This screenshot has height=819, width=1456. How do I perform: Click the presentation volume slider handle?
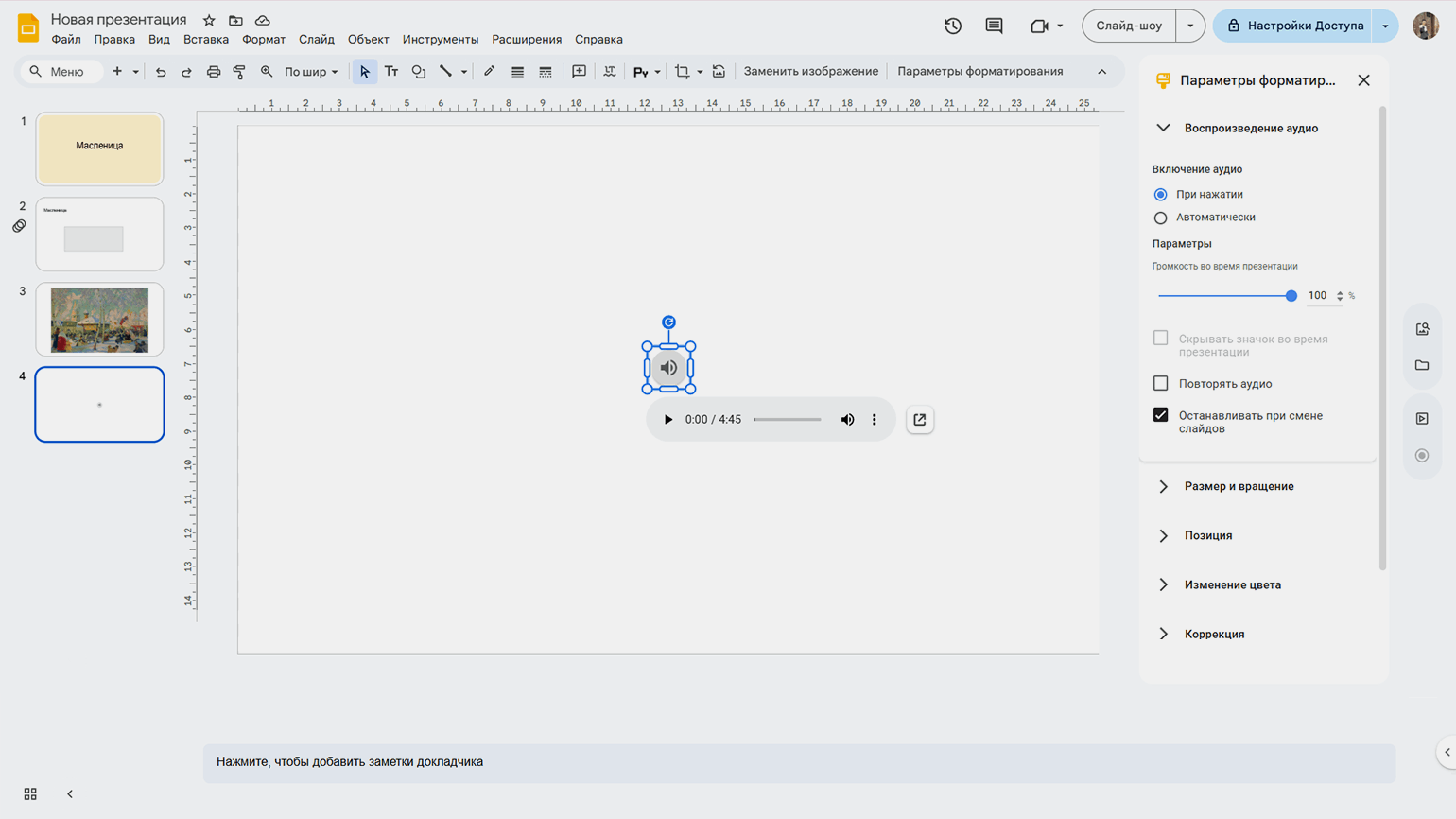tap(1291, 296)
